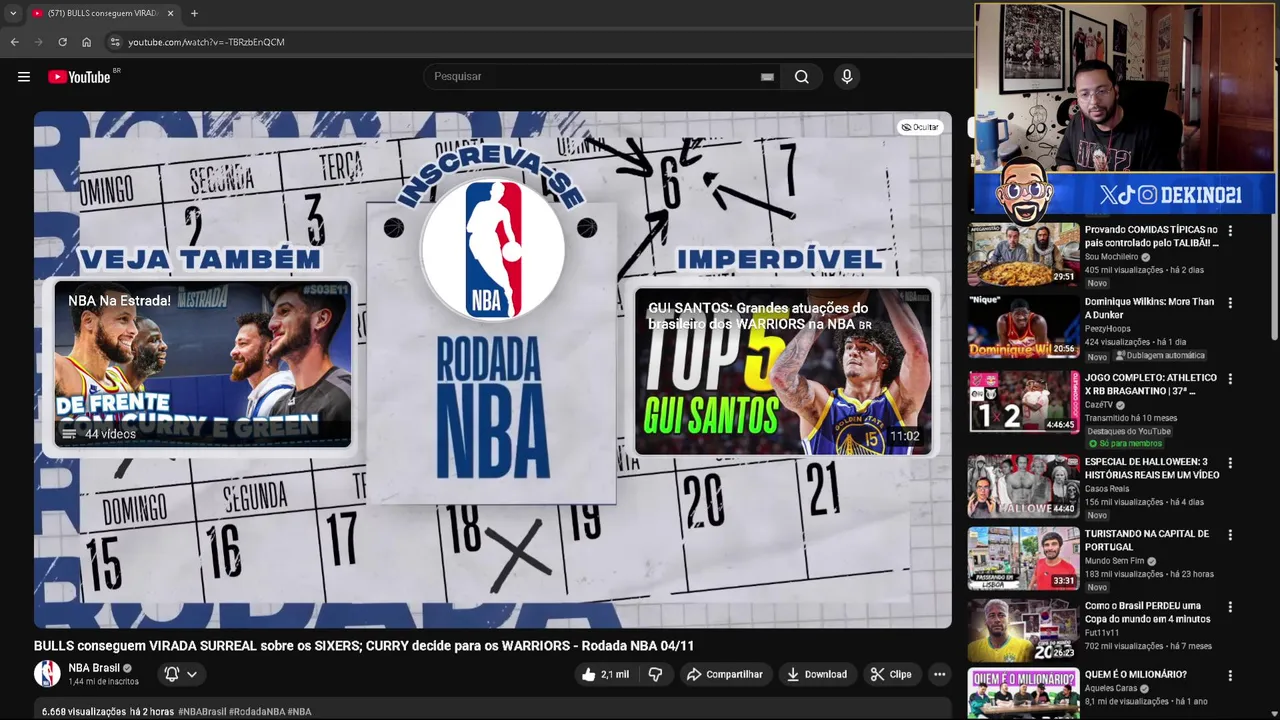
Task: Open options for JOGO COMPLETO video
Action: [x=1230, y=379]
